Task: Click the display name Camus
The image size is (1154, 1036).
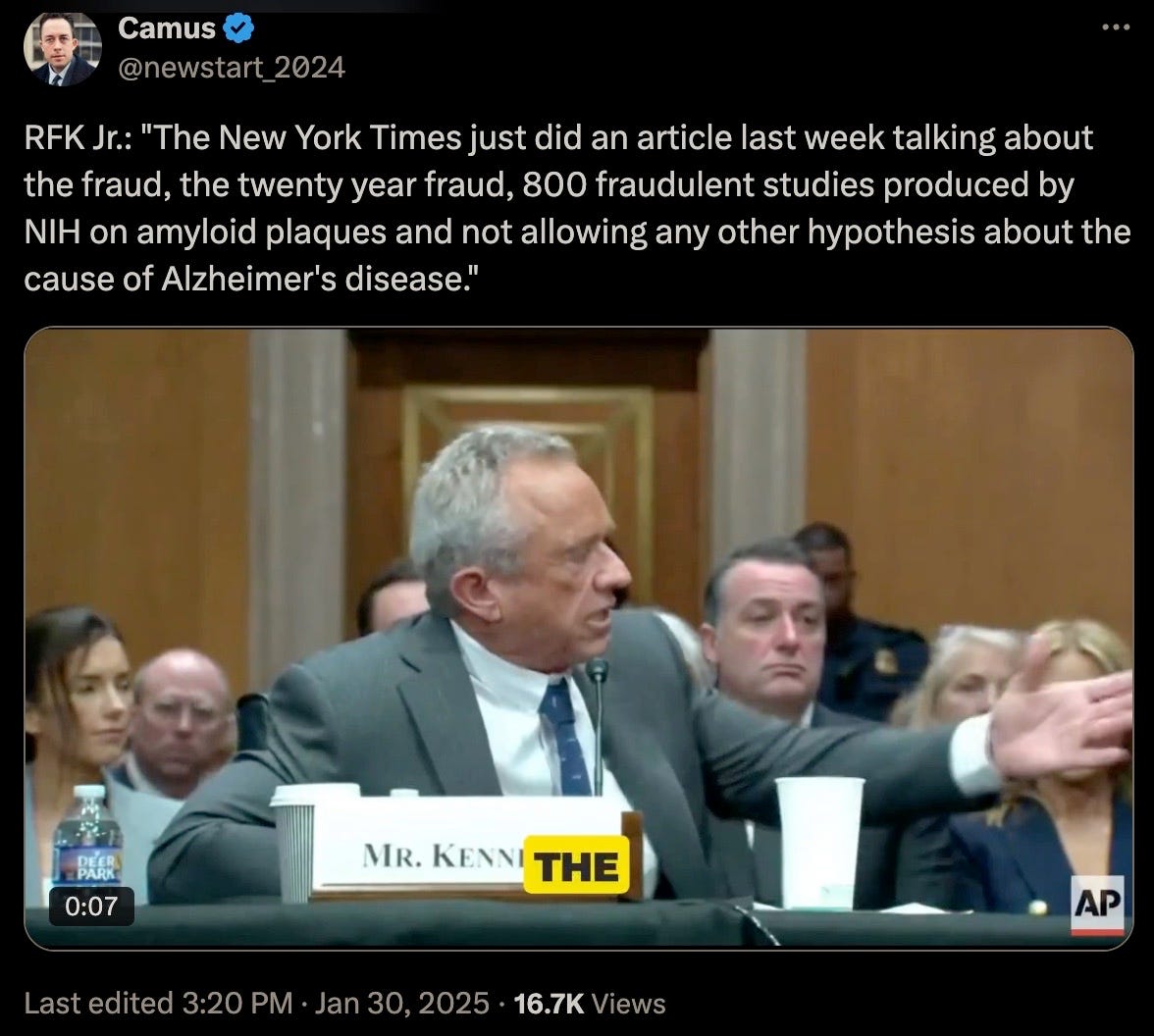Action: coord(167,28)
